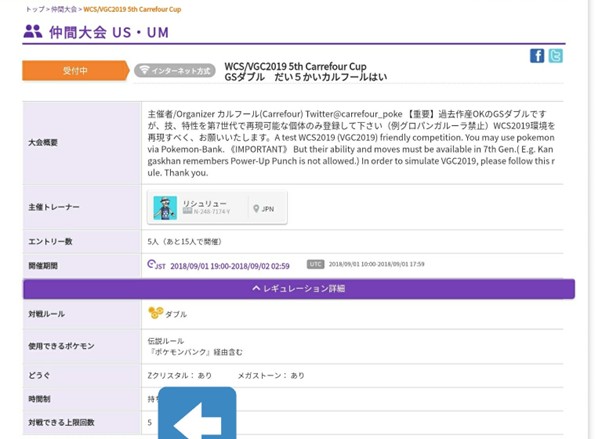Click the JPN location pin icon
Screen dimensions: 602x439
click(256, 209)
